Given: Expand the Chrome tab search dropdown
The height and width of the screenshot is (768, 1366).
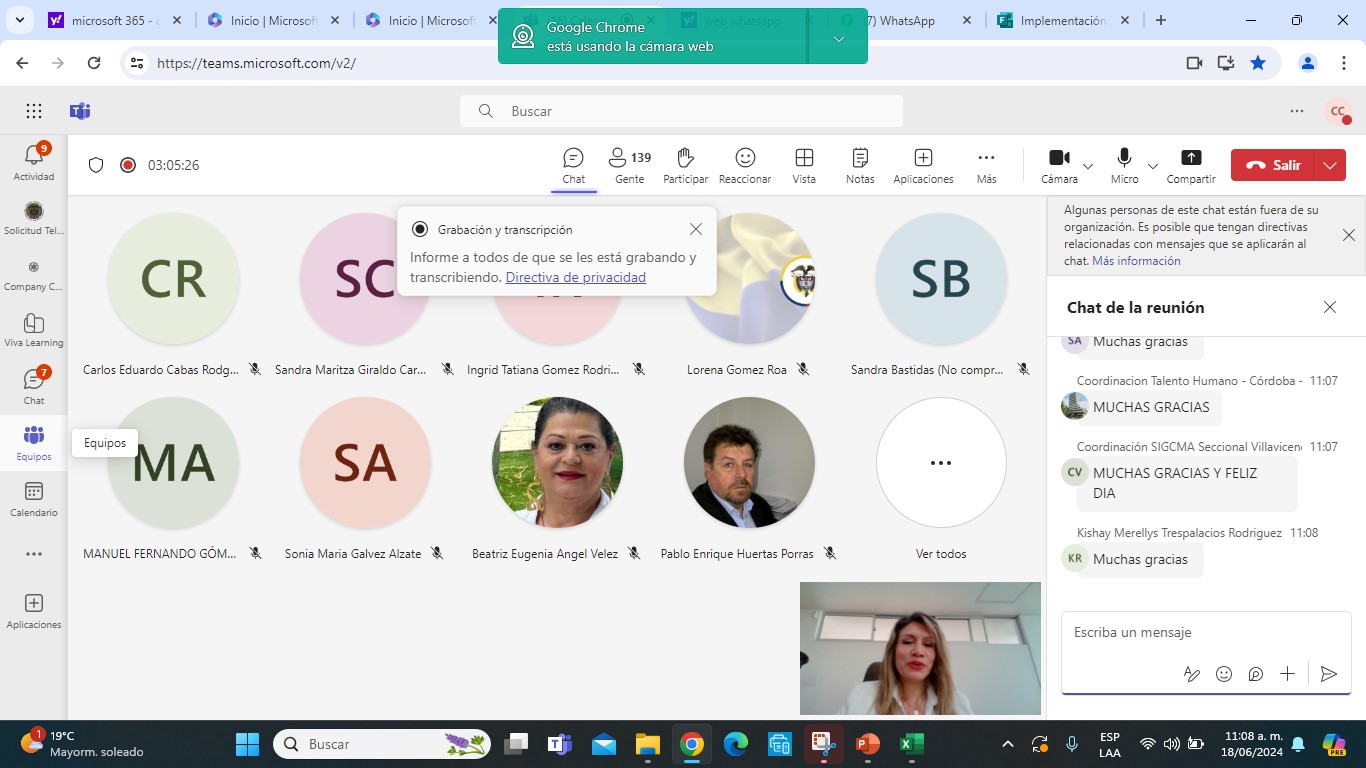Looking at the screenshot, I should (21, 21).
